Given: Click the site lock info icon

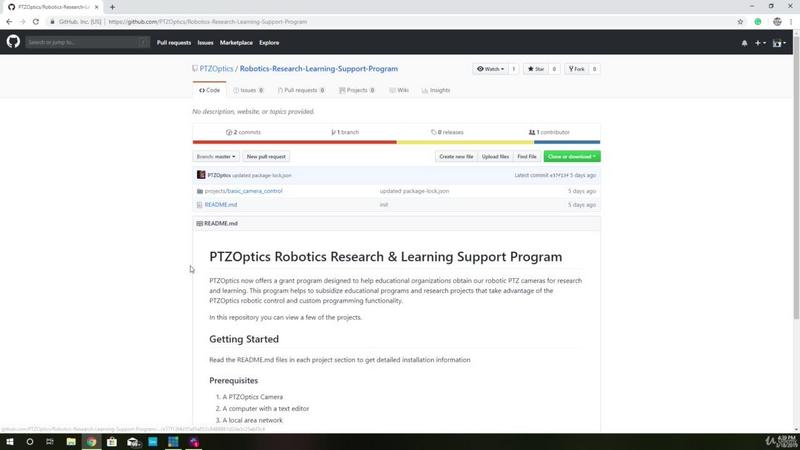Looking at the screenshot, I should click(x=52, y=22).
